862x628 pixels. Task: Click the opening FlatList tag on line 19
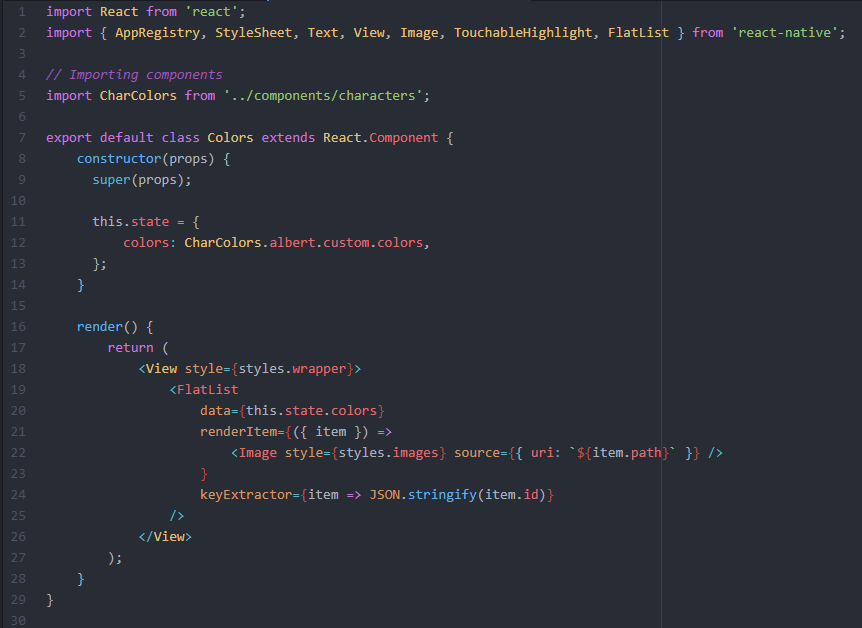(x=204, y=389)
